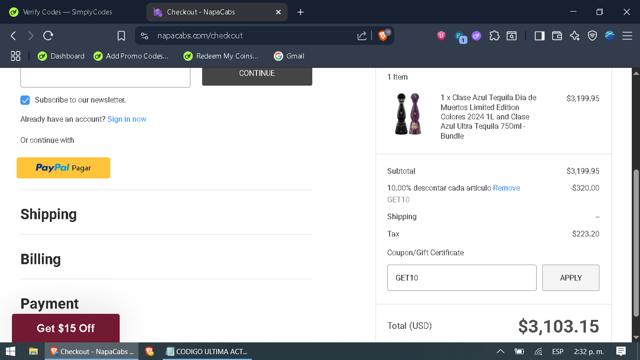This screenshot has width=640, height=360.
Task: Open the Add Promo Codes bookmark
Action: [131, 56]
